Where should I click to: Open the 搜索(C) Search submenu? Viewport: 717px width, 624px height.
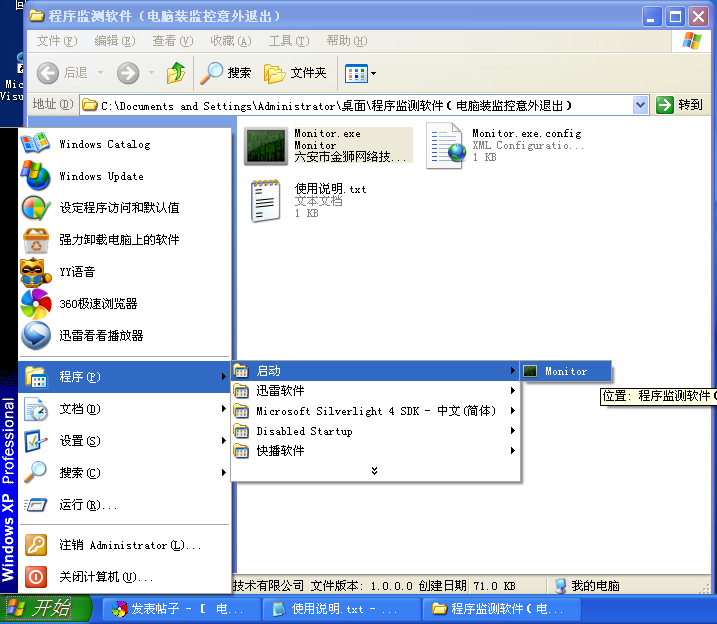coord(124,473)
